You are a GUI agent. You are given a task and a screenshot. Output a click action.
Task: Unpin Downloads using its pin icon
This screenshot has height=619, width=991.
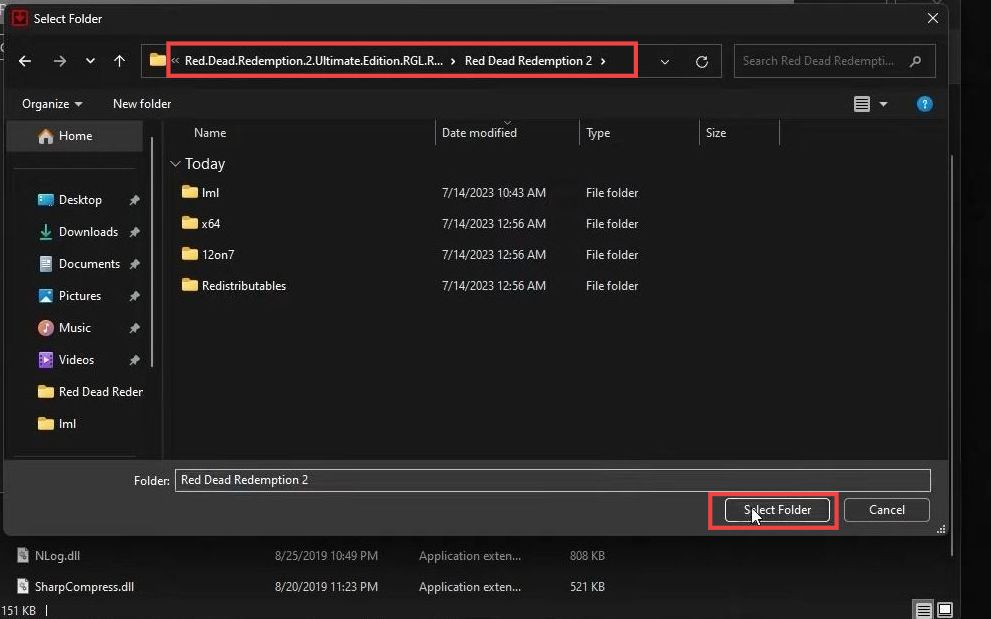pyautogui.click(x=135, y=233)
